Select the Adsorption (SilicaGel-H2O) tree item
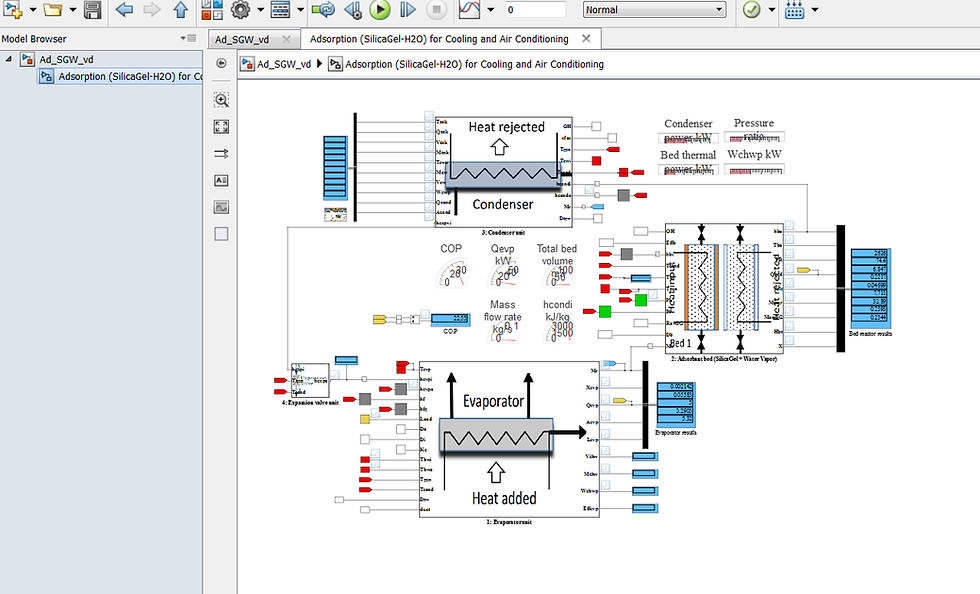The height and width of the screenshot is (594, 980). [x=121, y=76]
